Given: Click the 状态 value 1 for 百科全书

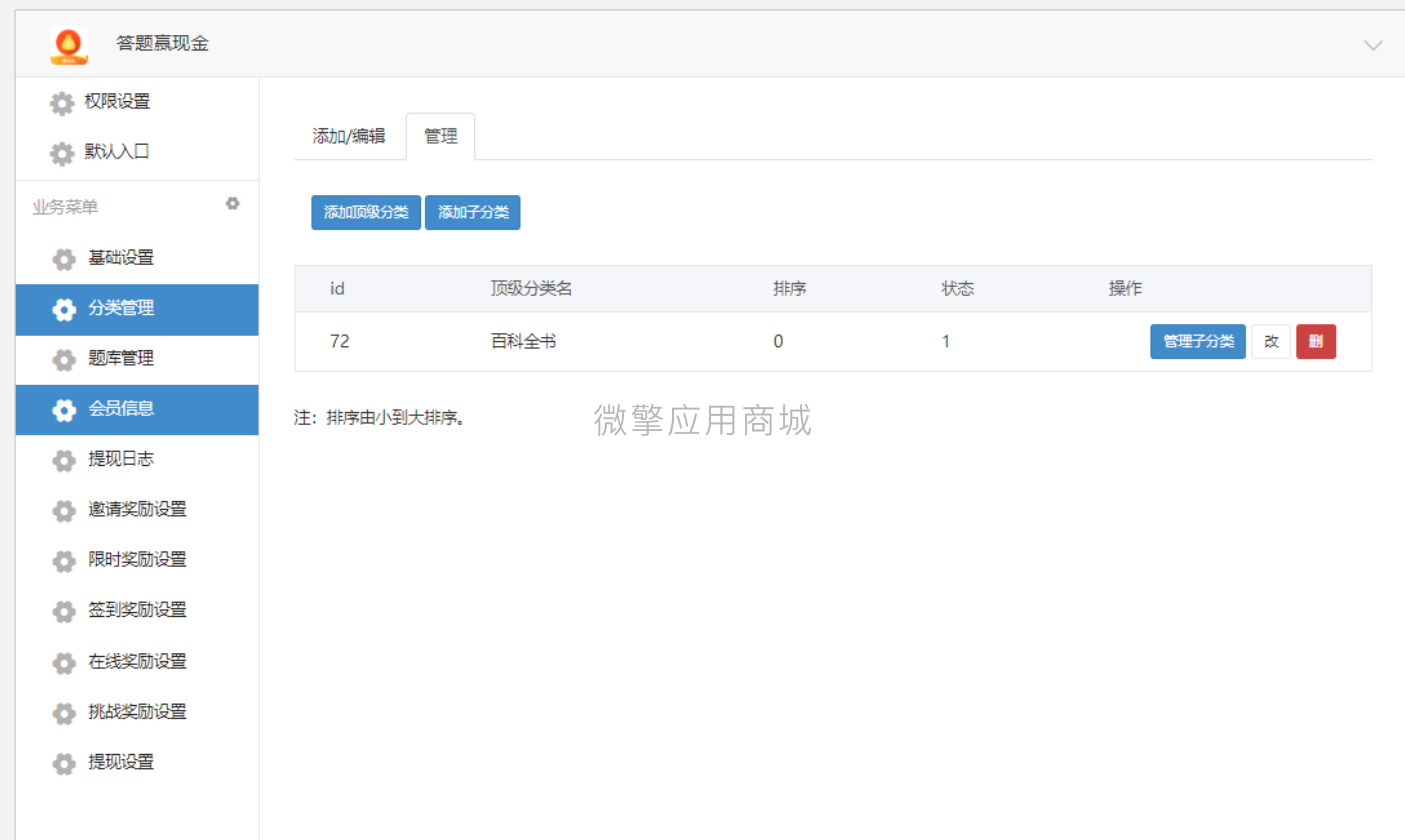Looking at the screenshot, I should click(x=945, y=341).
